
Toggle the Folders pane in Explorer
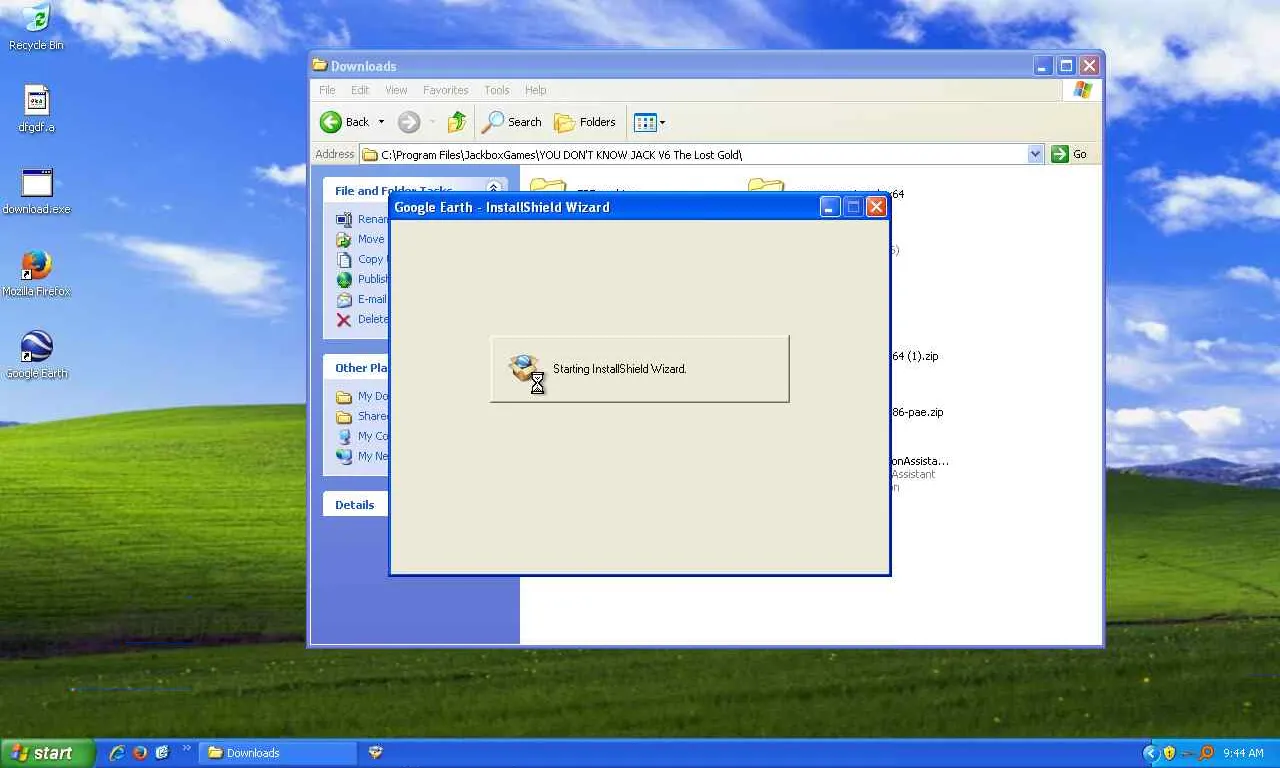click(x=585, y=122)
